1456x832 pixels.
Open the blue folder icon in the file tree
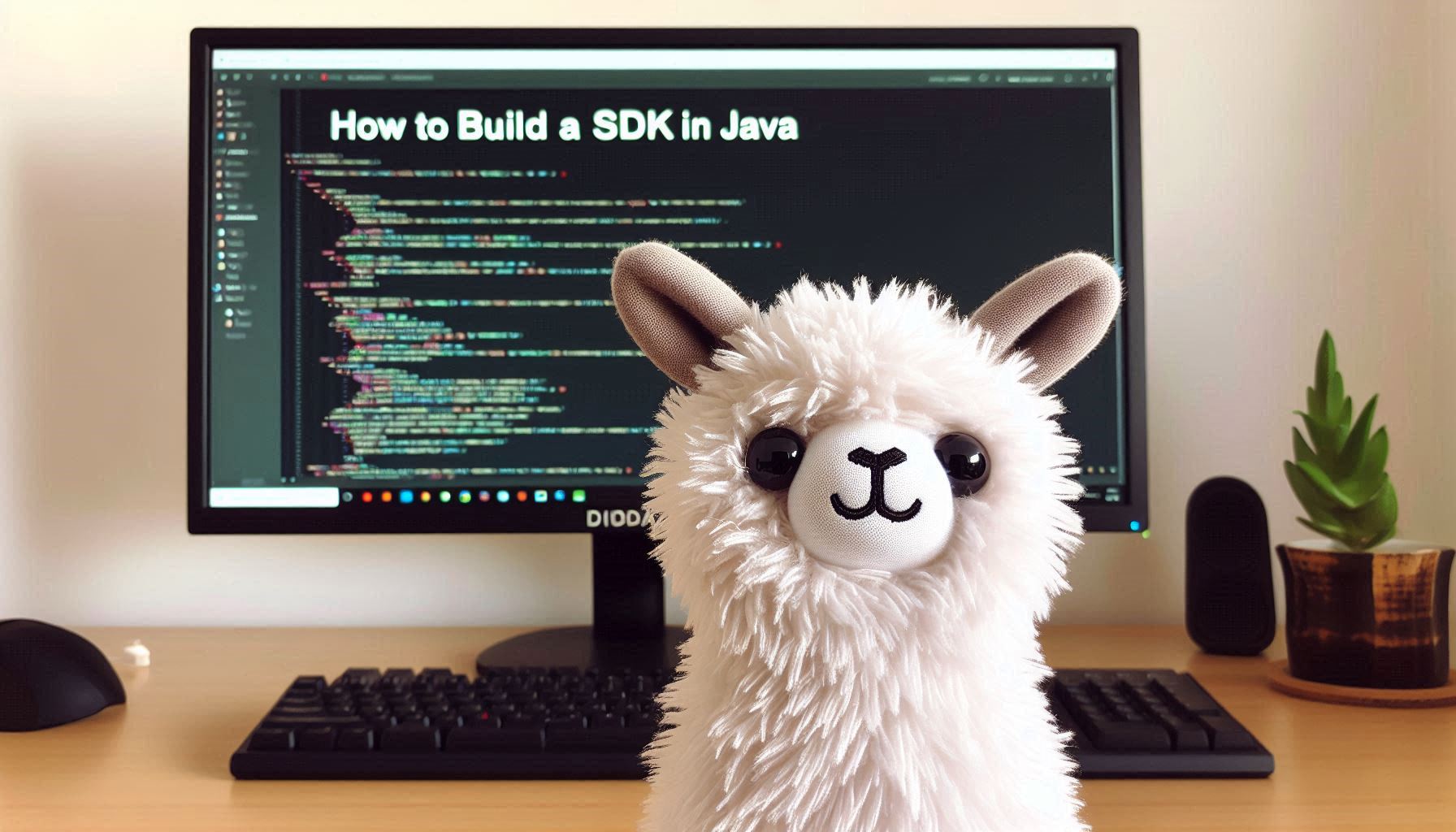(220, 135)
